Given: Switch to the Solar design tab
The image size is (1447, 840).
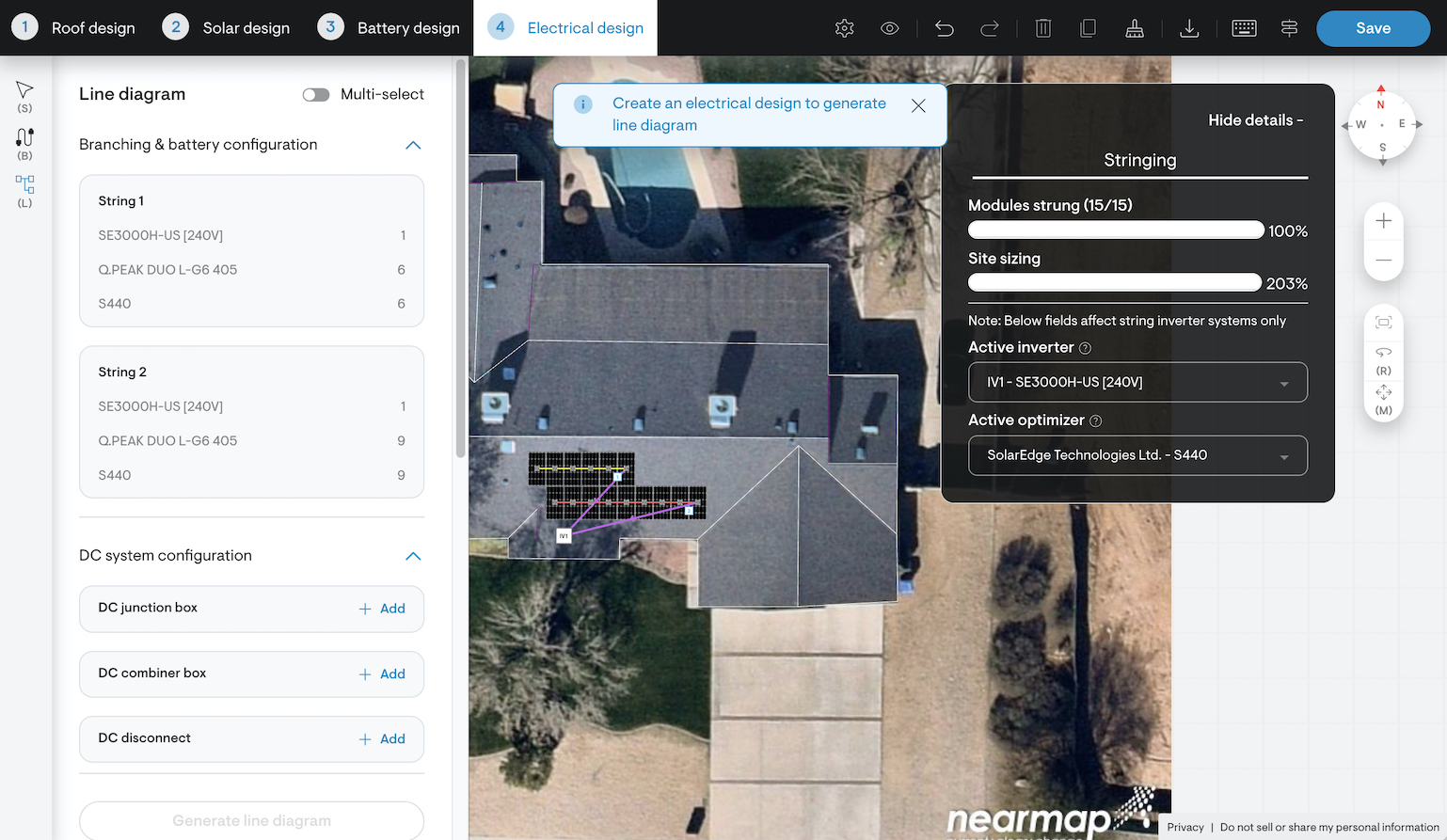Looking at the screenshot, I should pos(227,28).
